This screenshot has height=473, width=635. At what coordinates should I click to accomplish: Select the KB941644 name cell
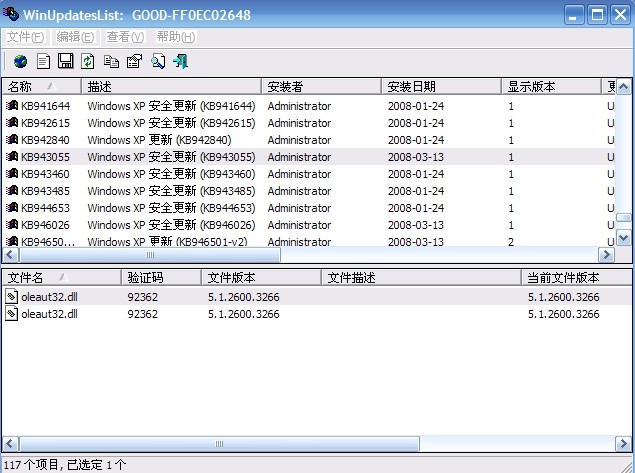pos(45,106)
